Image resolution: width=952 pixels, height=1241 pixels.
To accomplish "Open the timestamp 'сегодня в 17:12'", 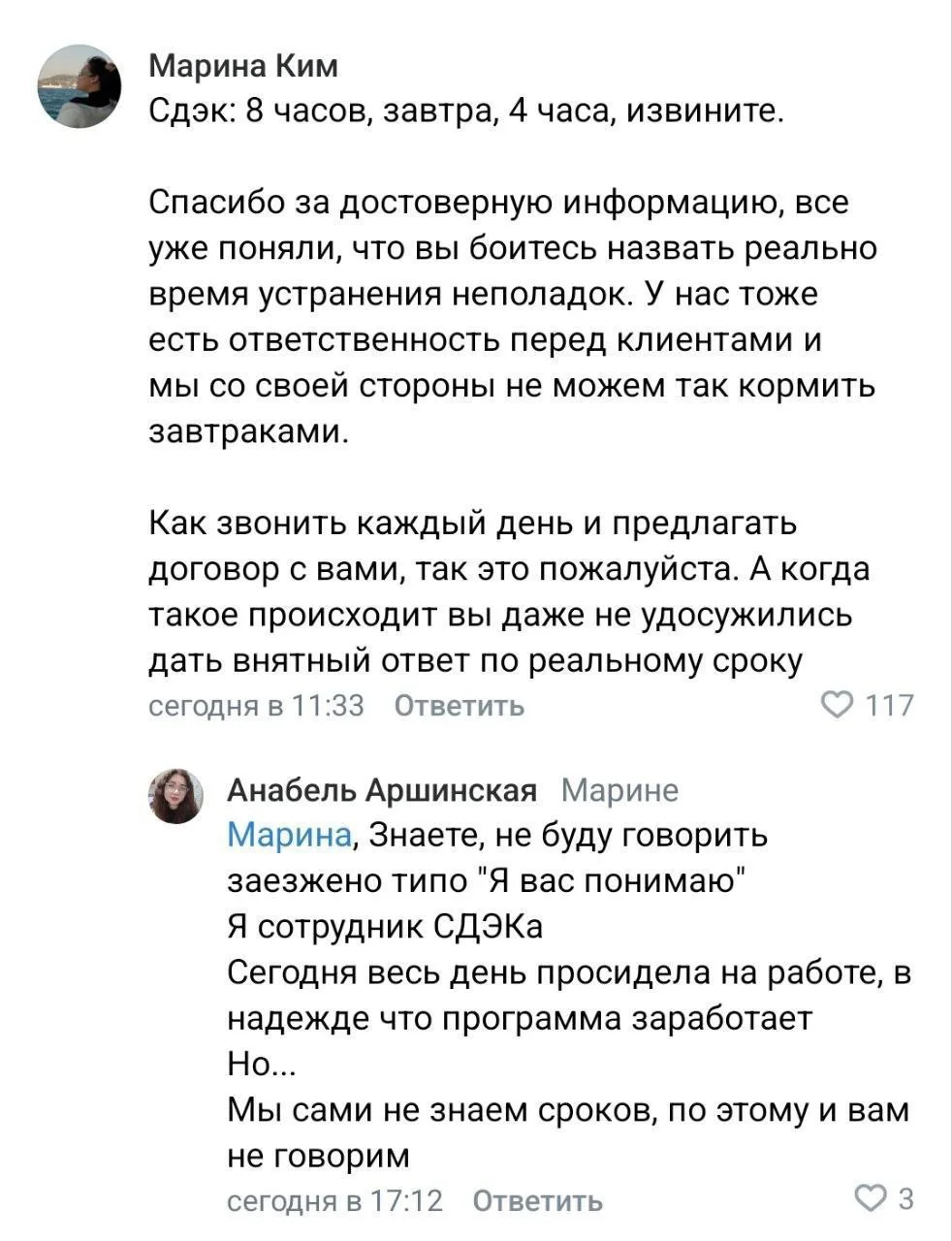I will (x=334, y=1201).
